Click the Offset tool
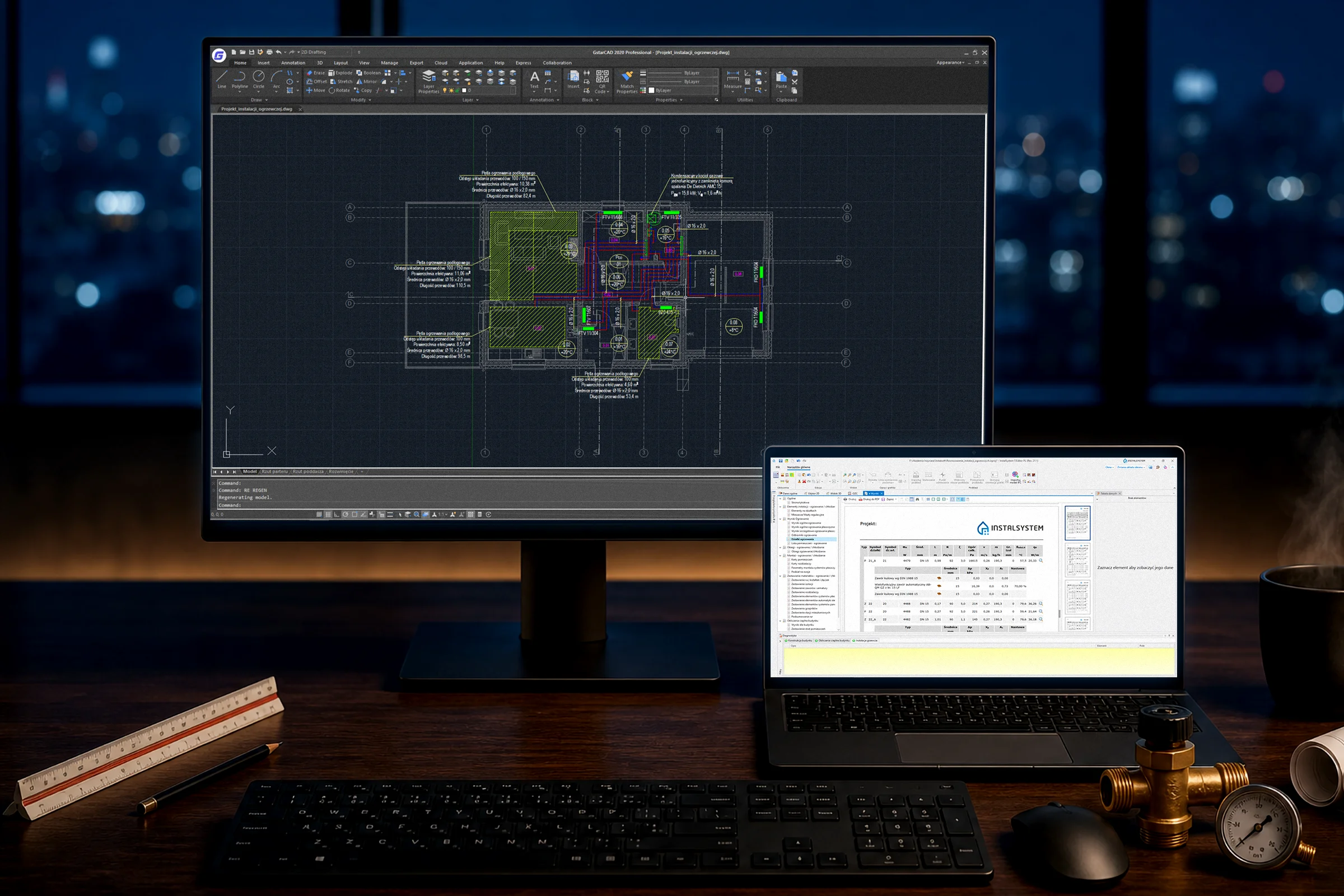 (316, 82)
